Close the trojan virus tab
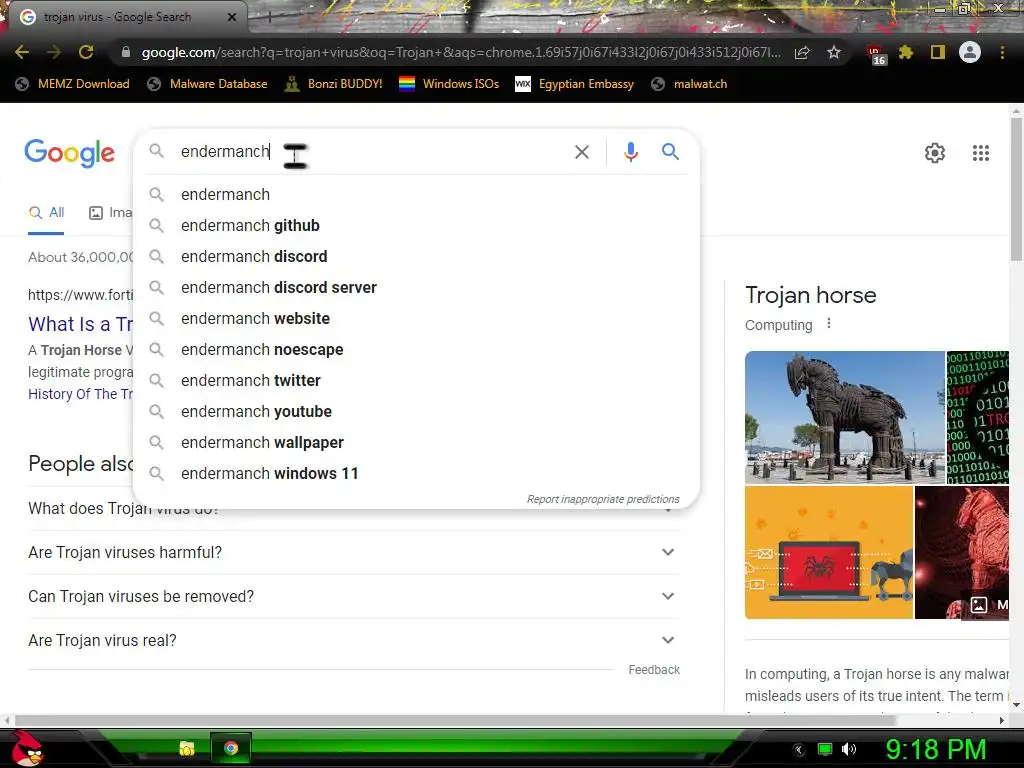The height and width of the screenshot is (768, 1024). 232,17
